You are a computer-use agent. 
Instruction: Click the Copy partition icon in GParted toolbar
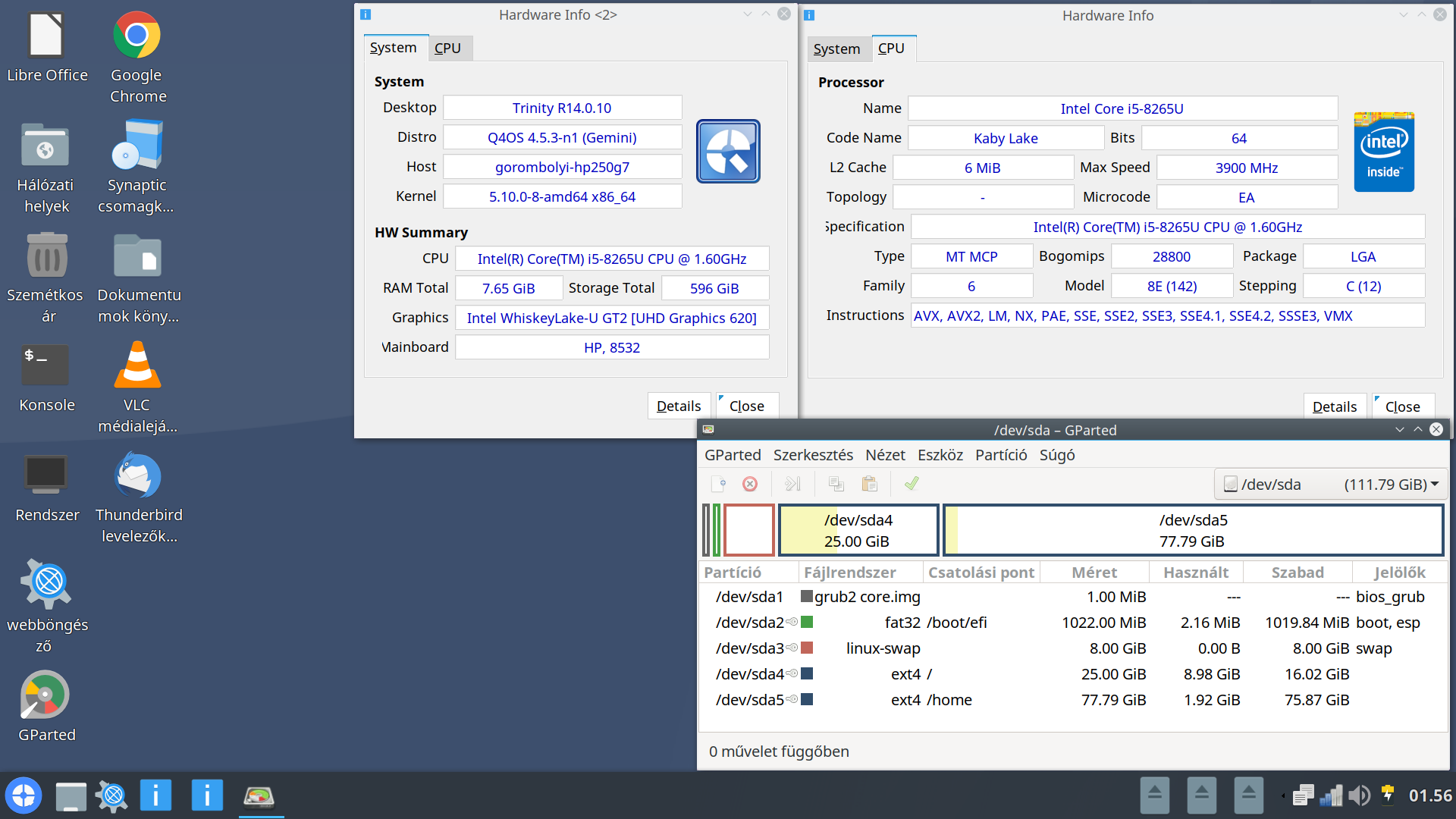point(836,484)
